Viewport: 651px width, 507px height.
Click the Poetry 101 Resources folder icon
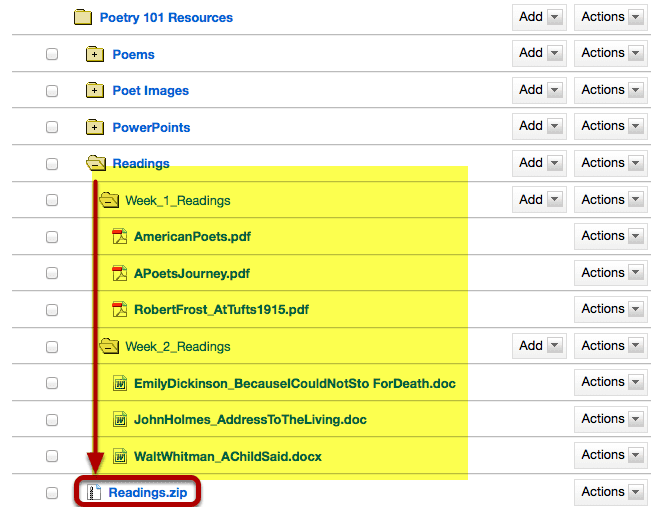click(x=83, y=17)
